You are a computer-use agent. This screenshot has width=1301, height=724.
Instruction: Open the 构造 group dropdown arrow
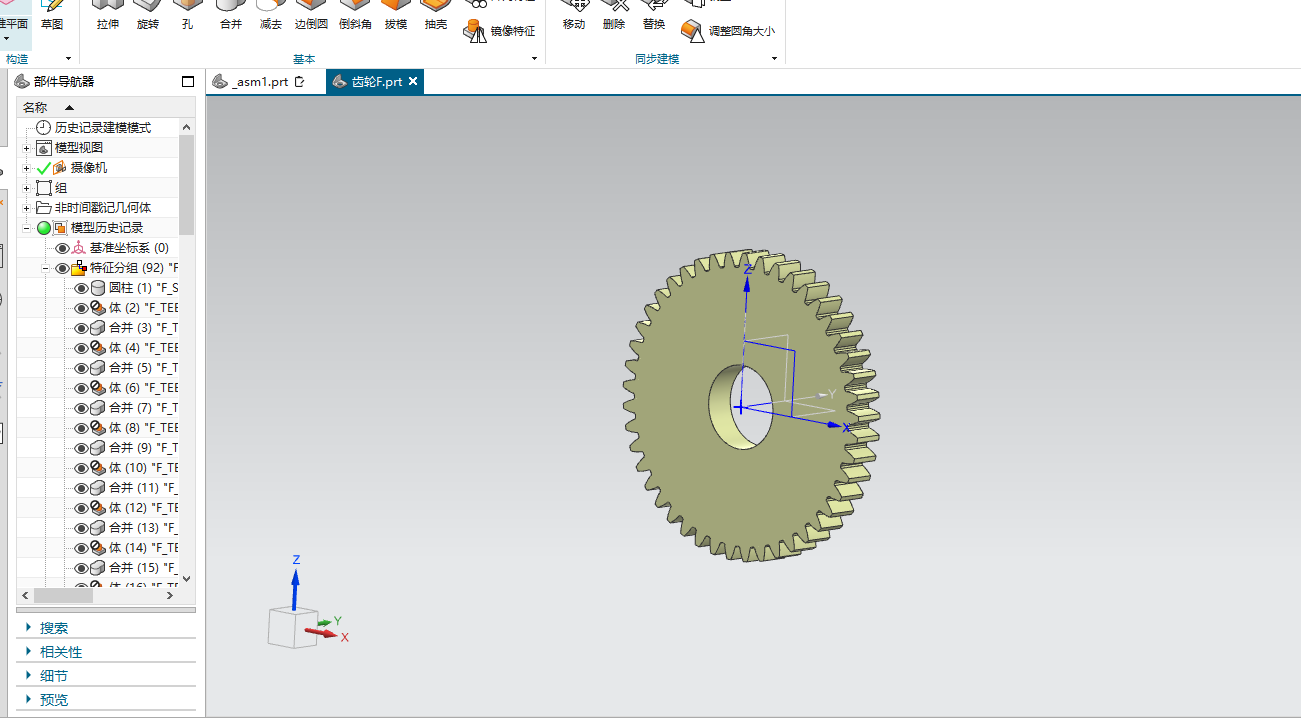click(68, 59)
